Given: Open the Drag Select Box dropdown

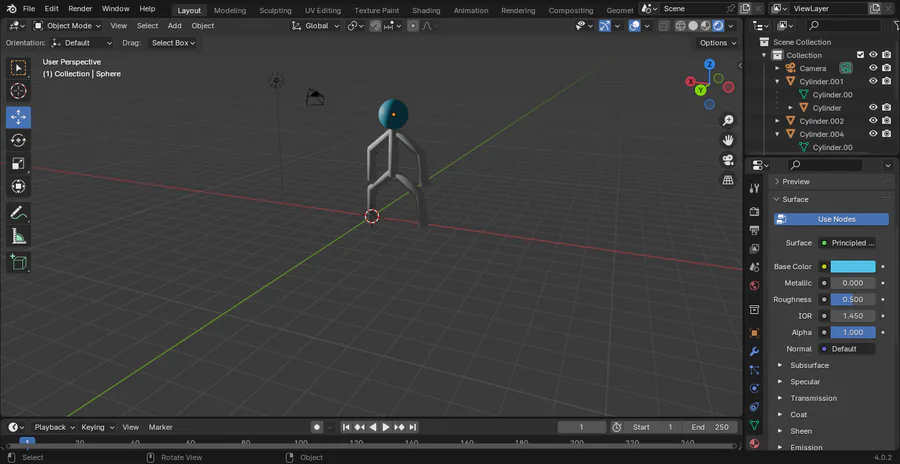Looking at the screenshot, I should click(x=173, y=43).
